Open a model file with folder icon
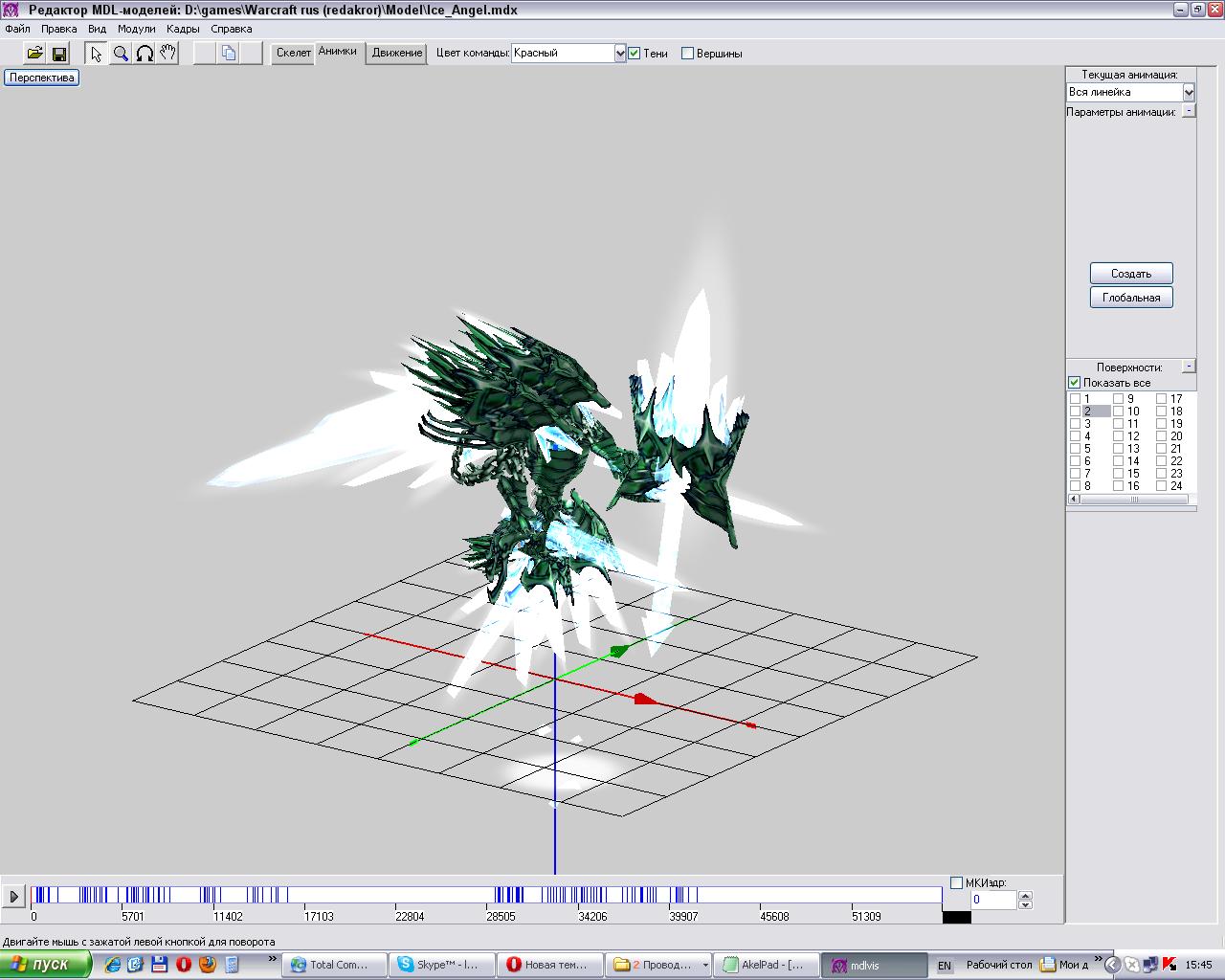The width and height of the screenshot is (1225, 980). [x=34, y=53]
